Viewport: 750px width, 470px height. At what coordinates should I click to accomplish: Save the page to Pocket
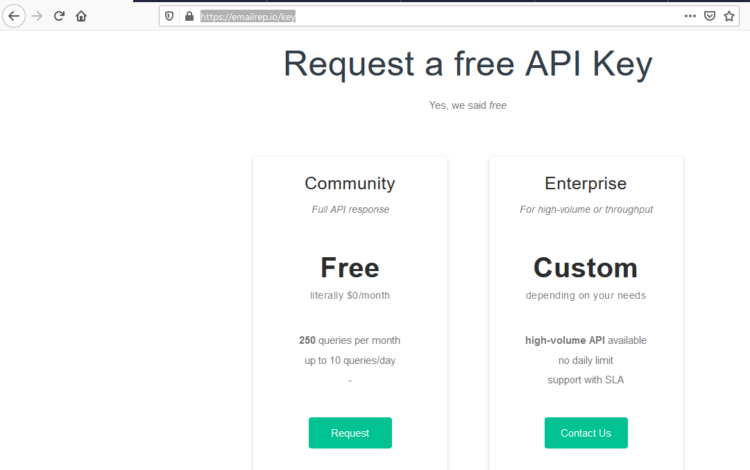[709, 16]
